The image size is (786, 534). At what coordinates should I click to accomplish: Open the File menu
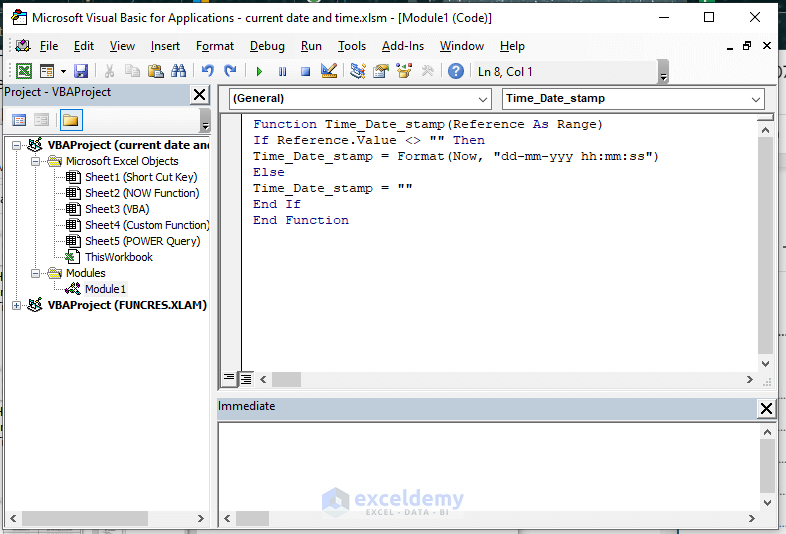(x=49, y=46)
